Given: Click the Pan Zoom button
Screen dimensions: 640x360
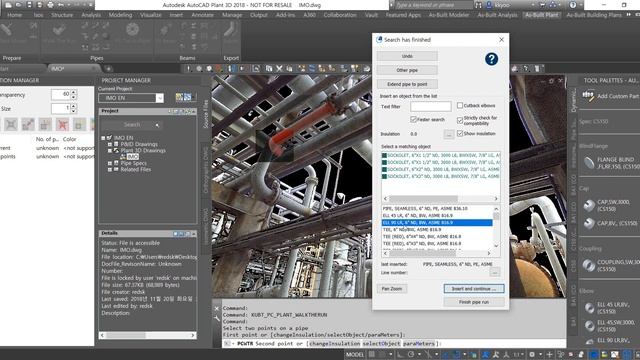Looking at the screenshot, I should [x=391, y=289].
